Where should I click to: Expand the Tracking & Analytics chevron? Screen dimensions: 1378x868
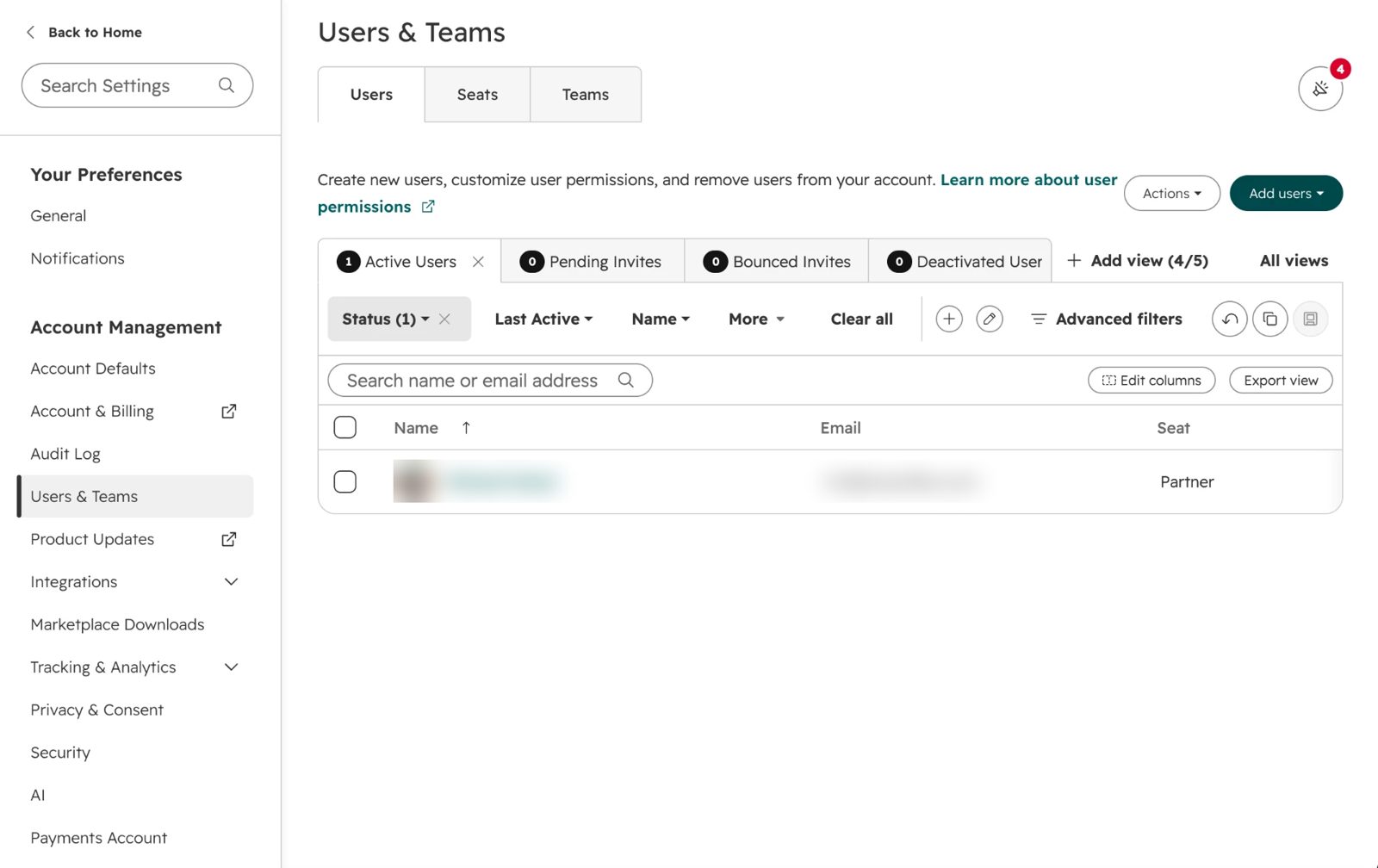pos(231,667)
